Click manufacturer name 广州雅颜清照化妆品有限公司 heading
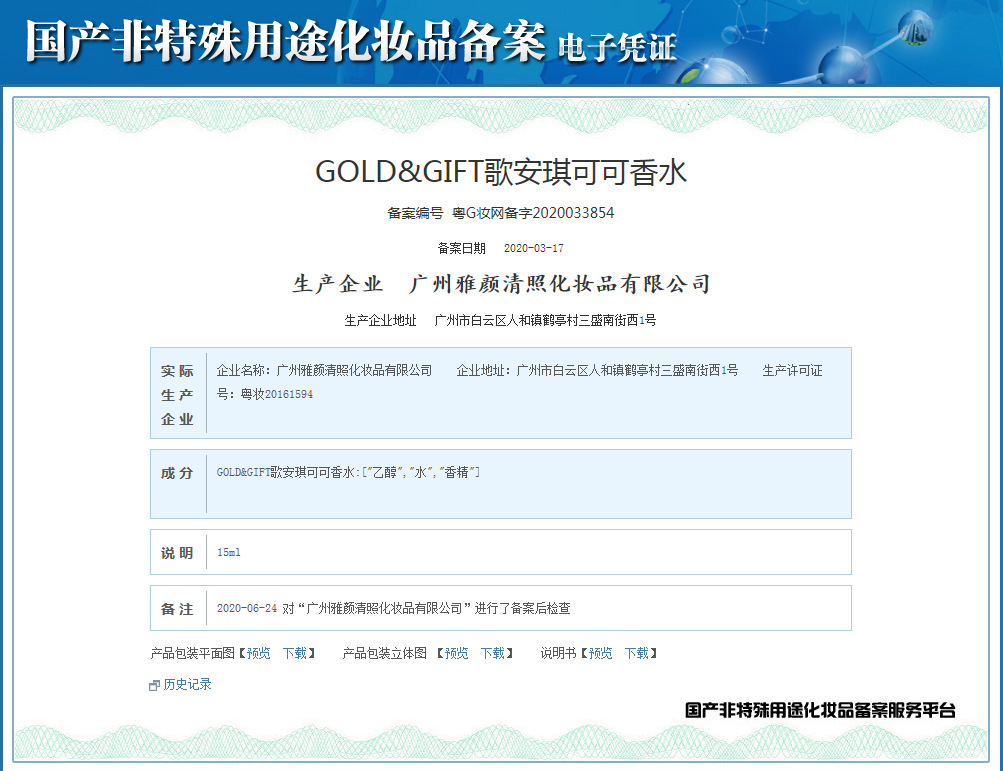This screenshot has height=771, width=1003. (560, 283)
